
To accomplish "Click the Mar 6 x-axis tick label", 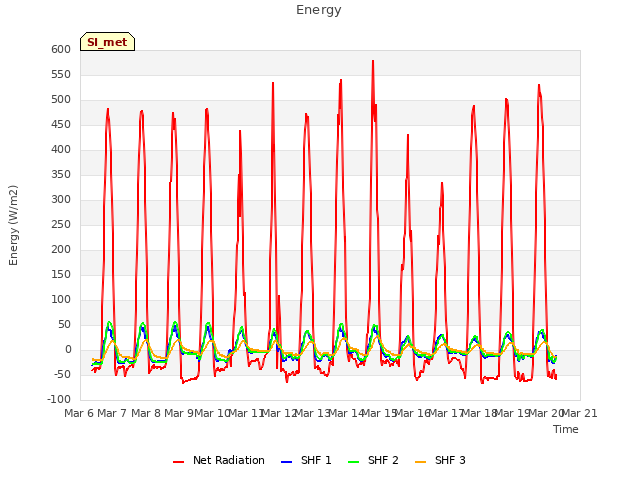I will click(79, 413).
